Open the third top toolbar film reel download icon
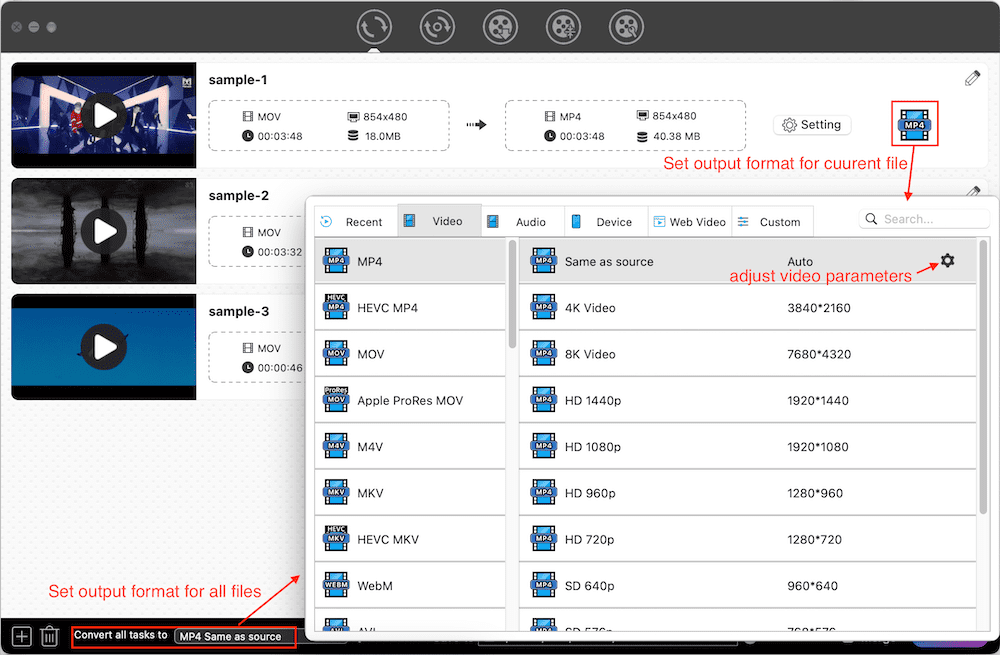This screenshot has height=655, width=1000. coord(500,27)
